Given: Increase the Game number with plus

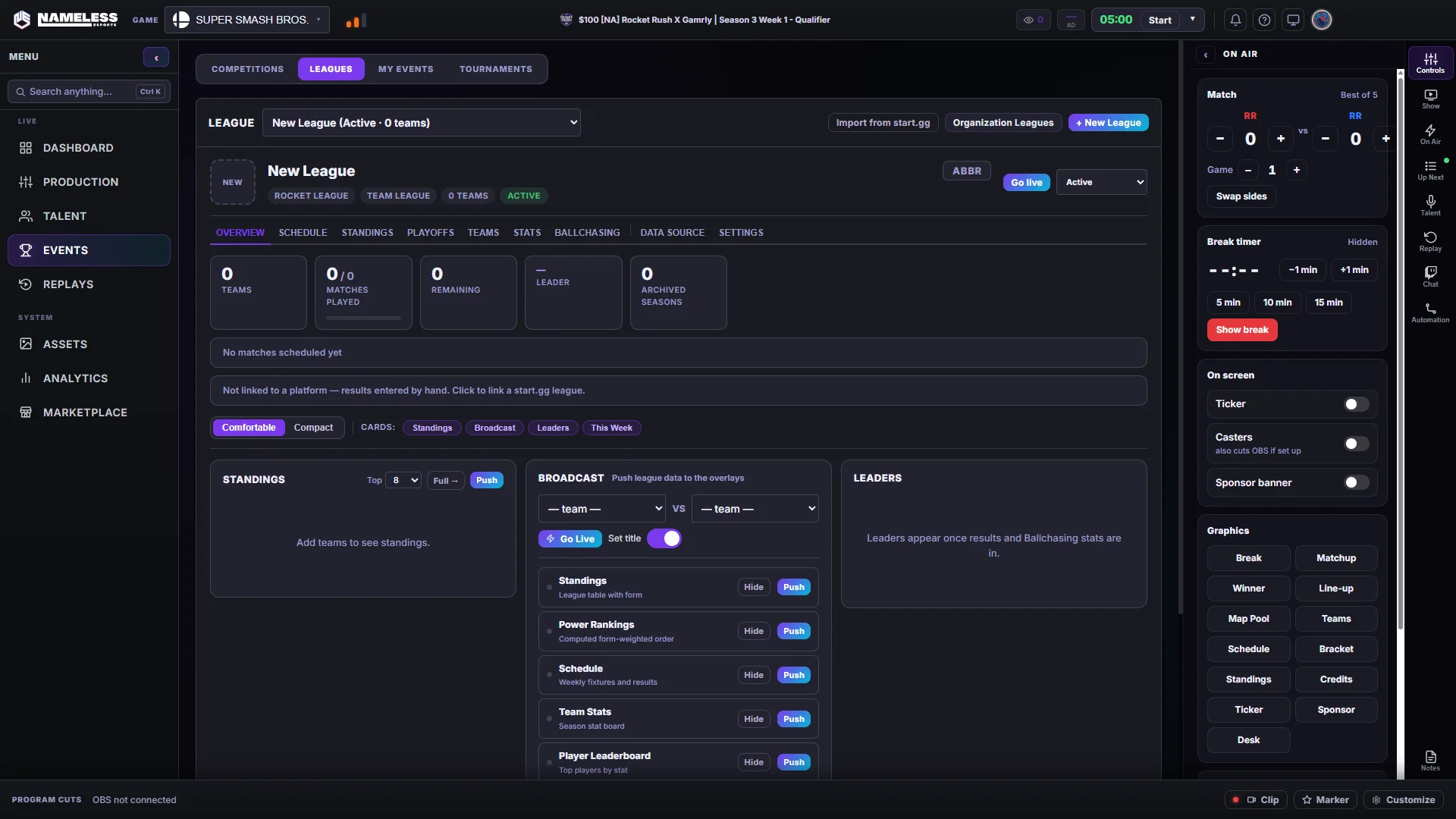Looking at the screenshot, I should pyautogui.click(x=1297, y=170).
